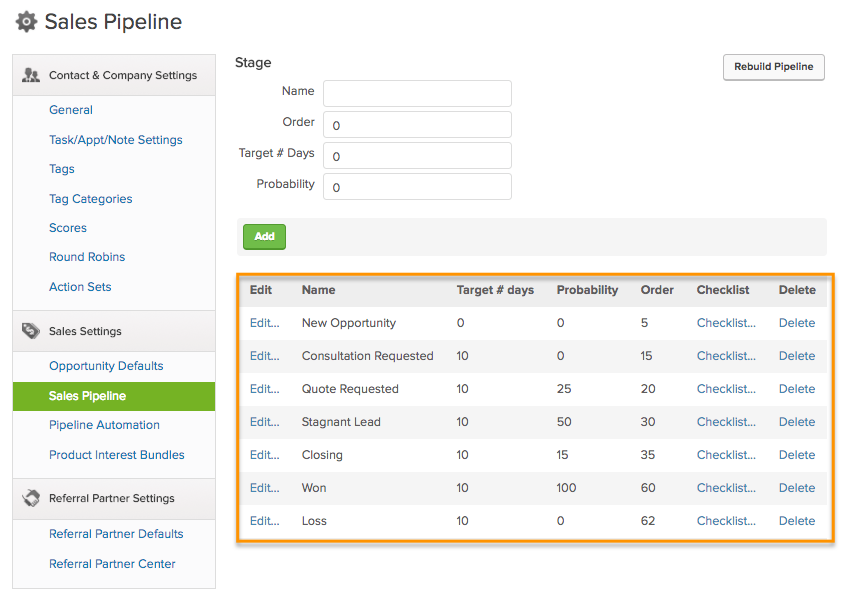Click the Probability input field
This screenshot has width=853, height=615.
(417, 186)
